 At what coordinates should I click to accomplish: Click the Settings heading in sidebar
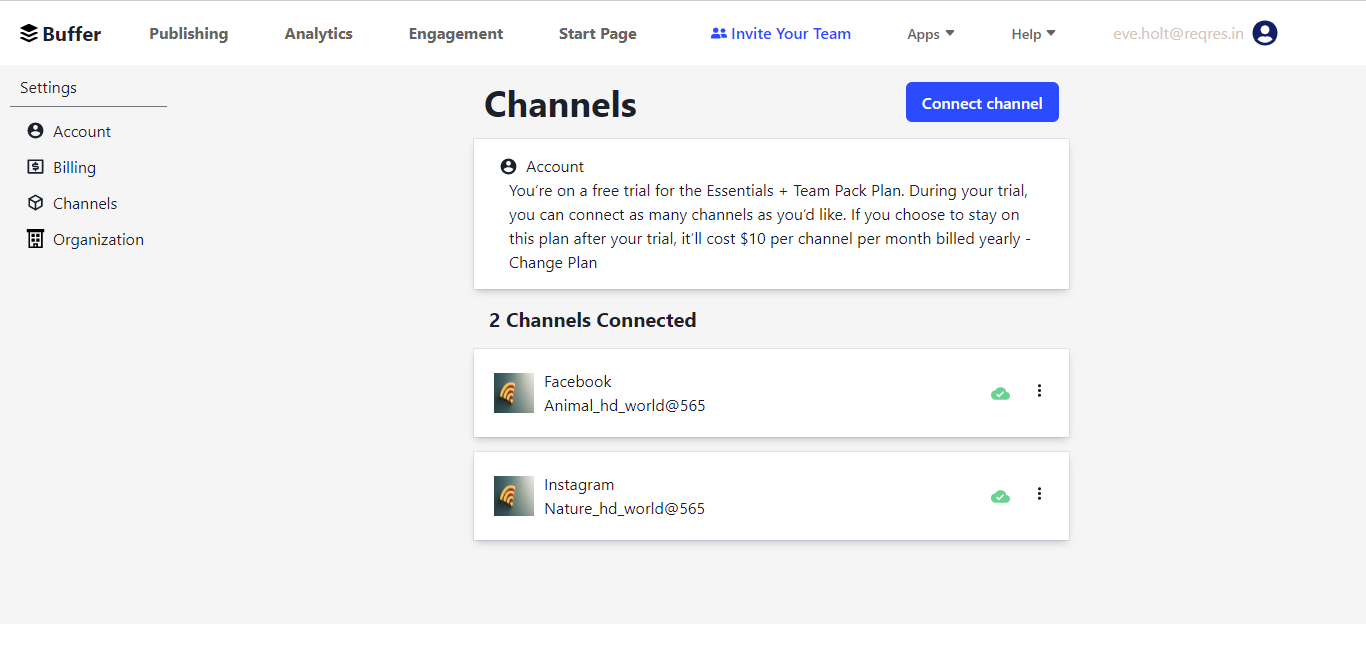coord(48,88)
